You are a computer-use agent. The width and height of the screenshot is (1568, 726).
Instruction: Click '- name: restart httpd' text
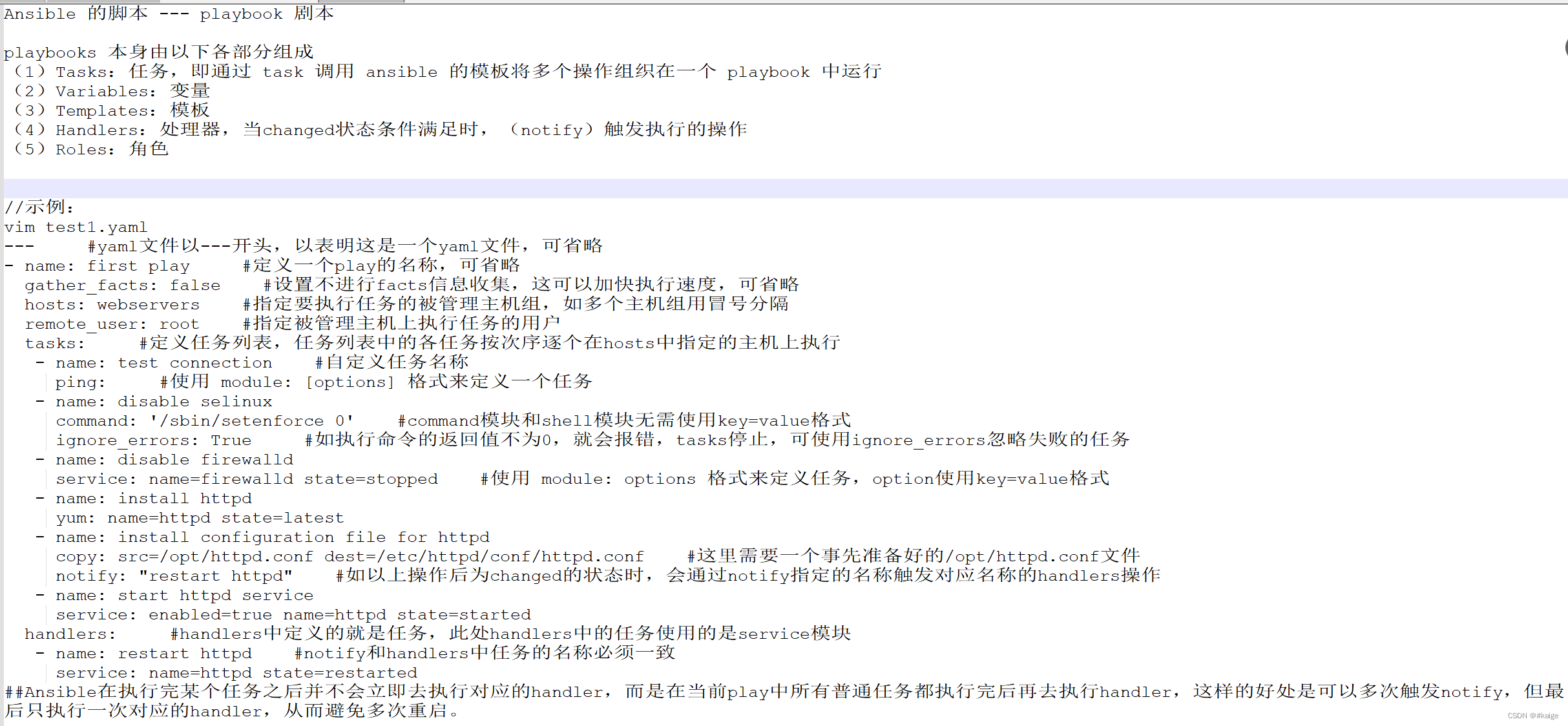coord(143,654)
